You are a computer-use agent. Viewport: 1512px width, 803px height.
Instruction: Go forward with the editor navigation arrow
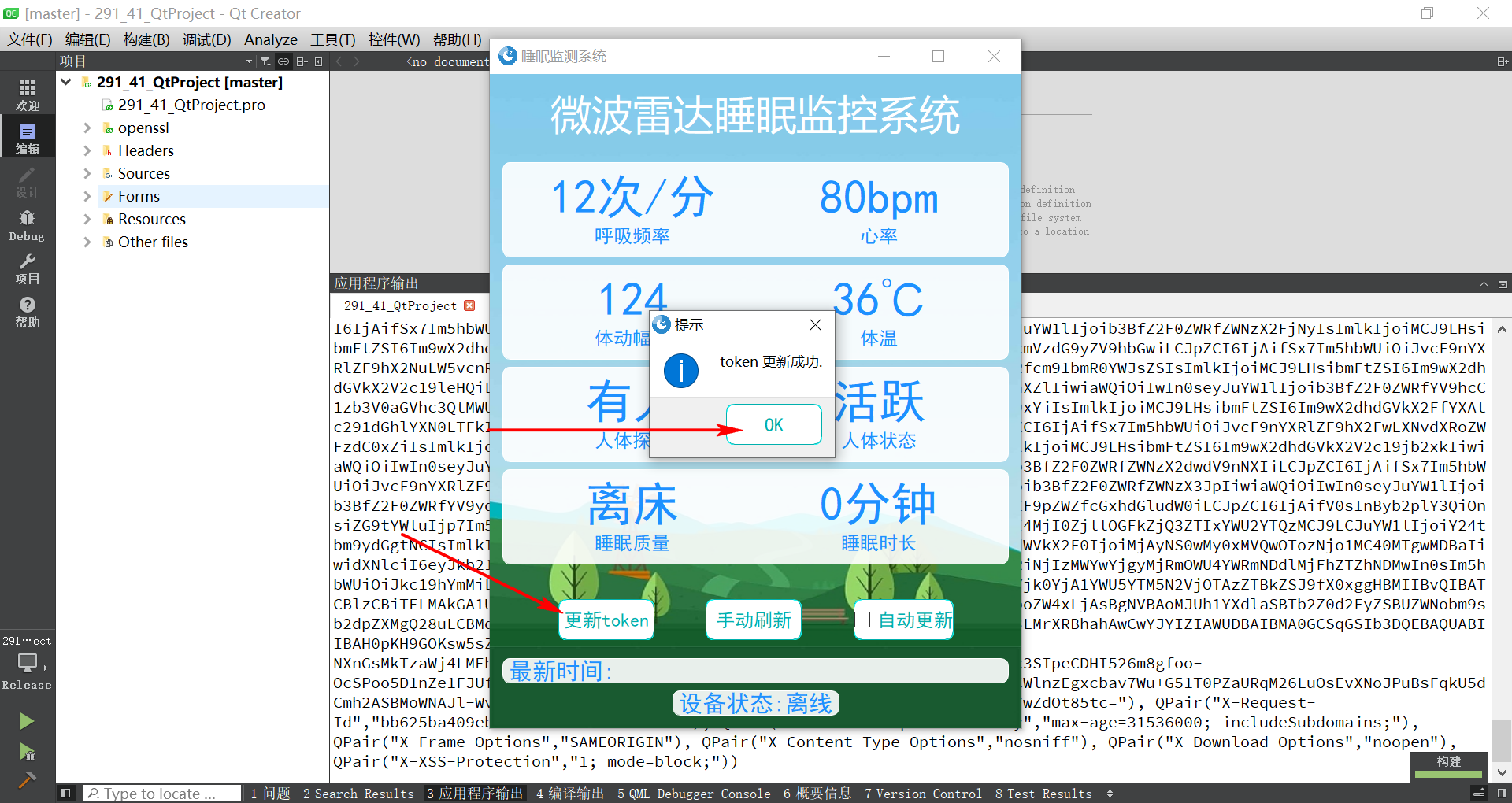point(357,61)
